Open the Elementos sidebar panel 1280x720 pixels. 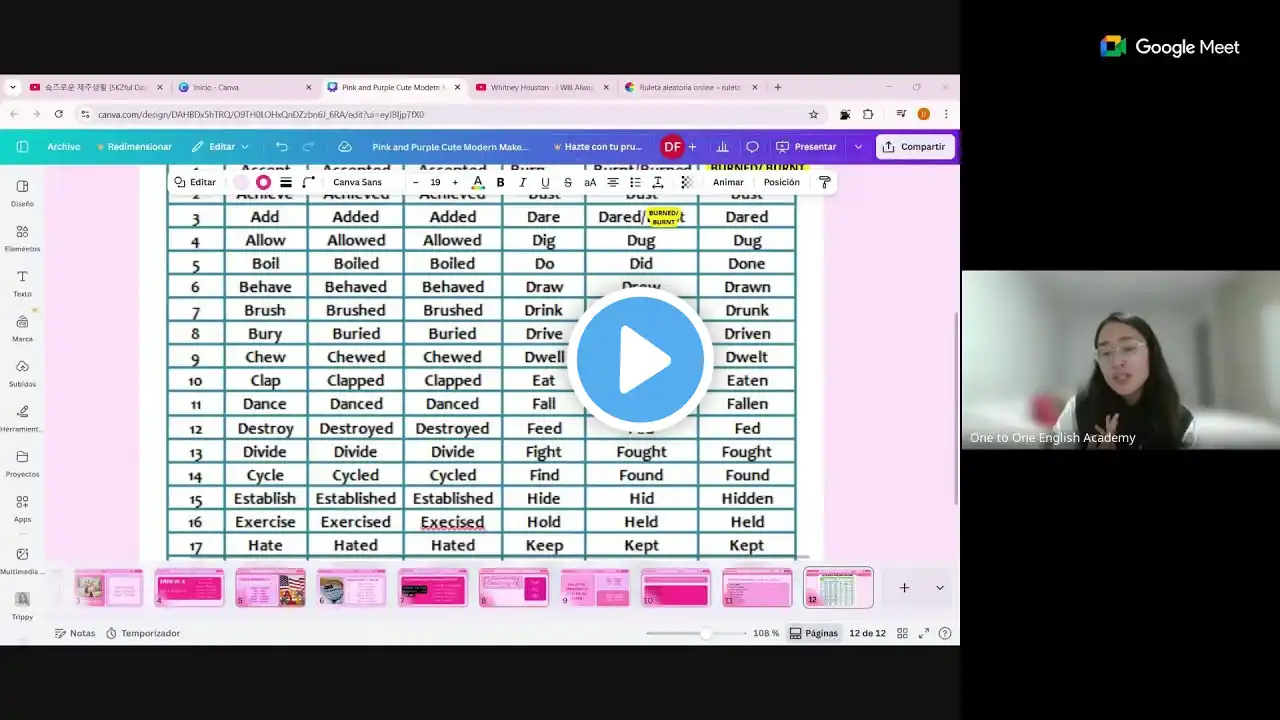tap(22, 238)
